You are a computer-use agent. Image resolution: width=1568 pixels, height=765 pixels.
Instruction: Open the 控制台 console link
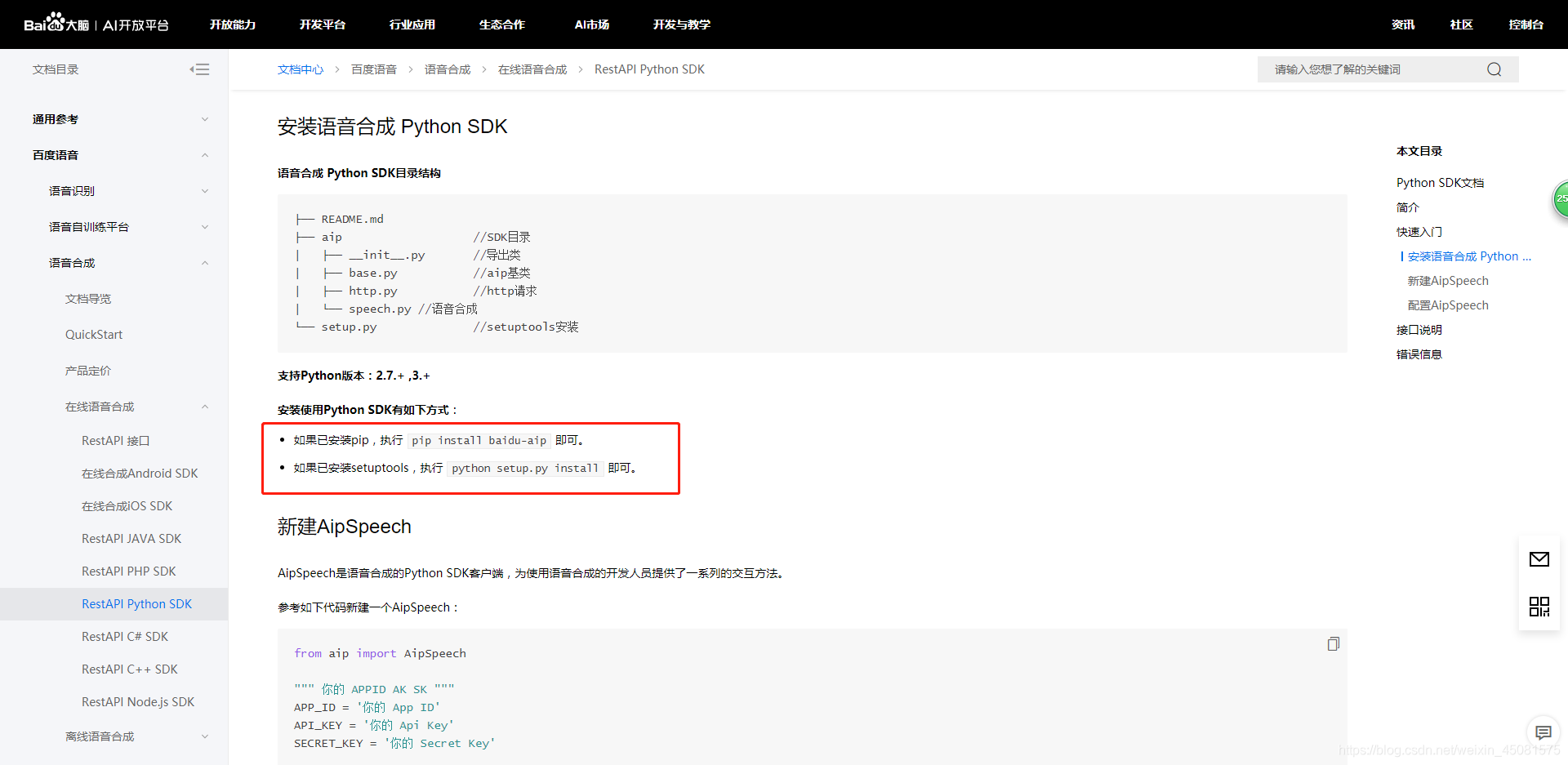coord(1526,24)
